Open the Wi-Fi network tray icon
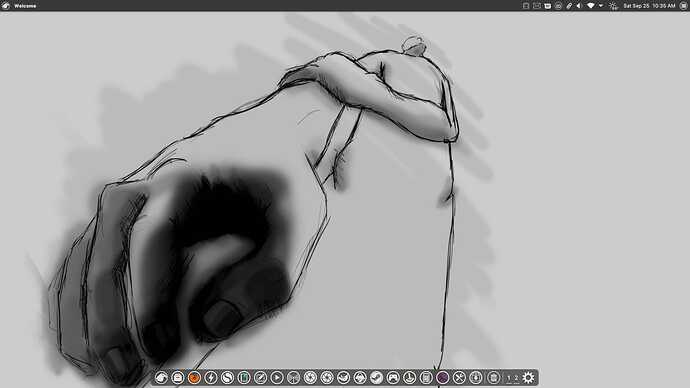Viewport: 690px width, 388px height. (591, 6)
